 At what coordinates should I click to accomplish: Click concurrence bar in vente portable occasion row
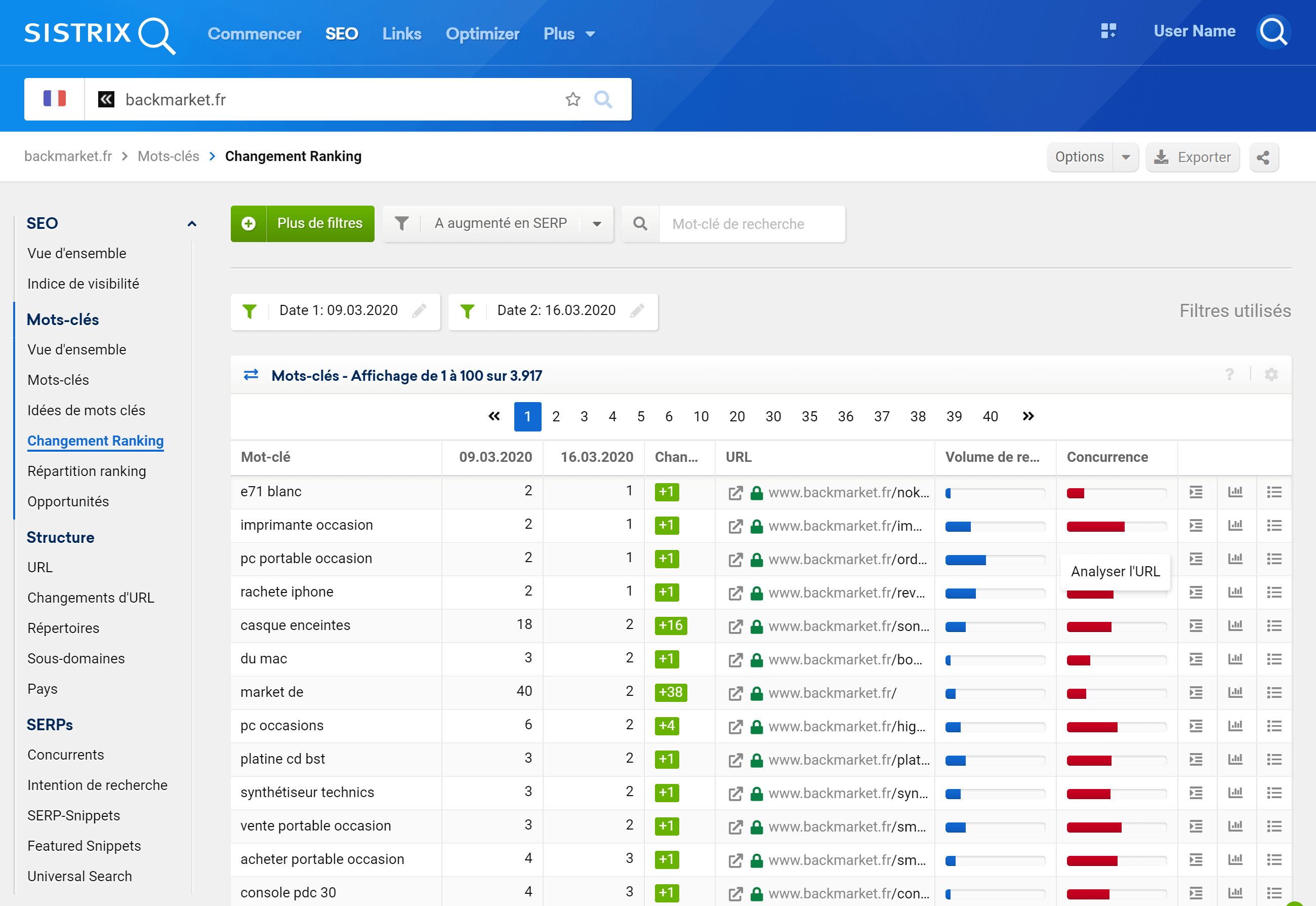[1117, 828]
